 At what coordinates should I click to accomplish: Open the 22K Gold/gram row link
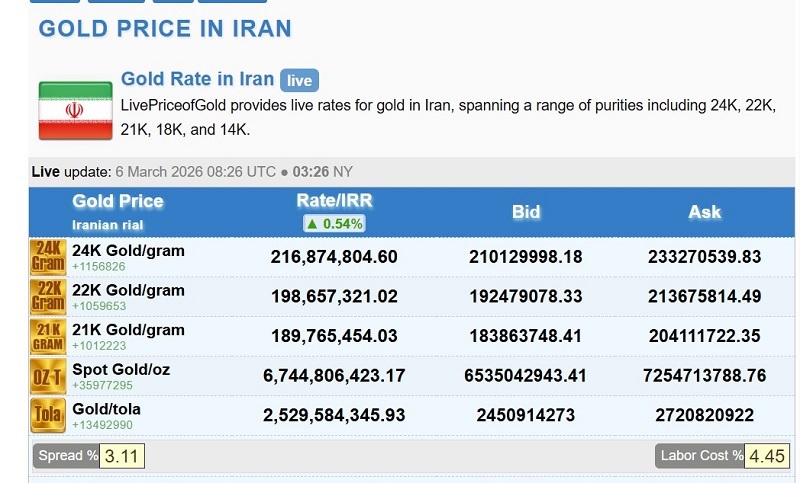(x=128, y=290)
